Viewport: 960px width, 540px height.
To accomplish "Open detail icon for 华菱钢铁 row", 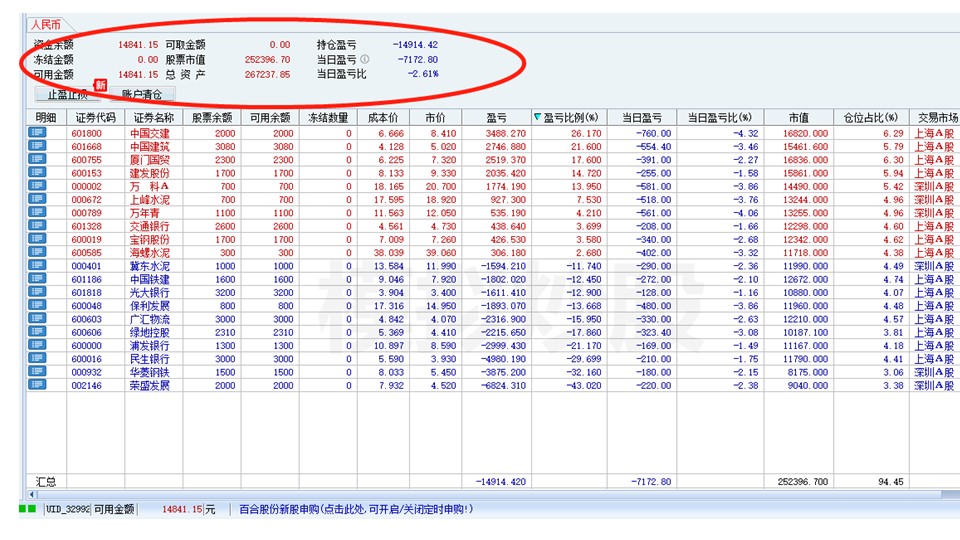I will [37, 371].
